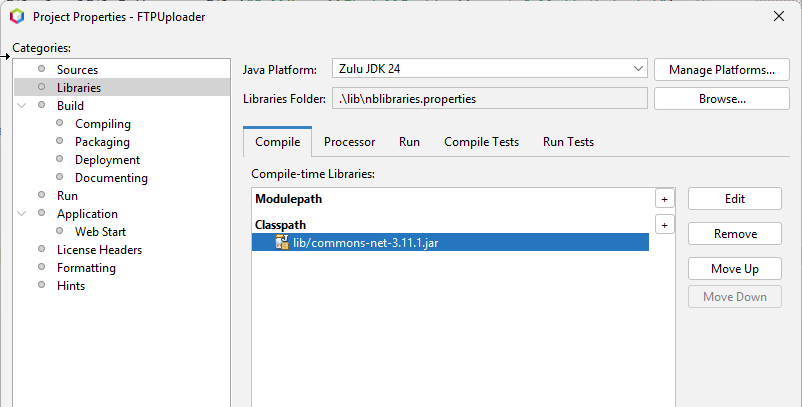Image resolution: width=802 pixels, height=407 pixels.
Task: Click the NetBeans logo in title bar
Action: point(17,16)
